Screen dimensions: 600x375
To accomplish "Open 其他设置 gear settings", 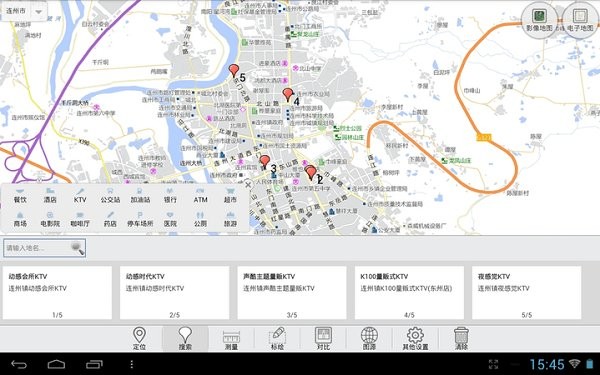I will [x=415, y=339].
